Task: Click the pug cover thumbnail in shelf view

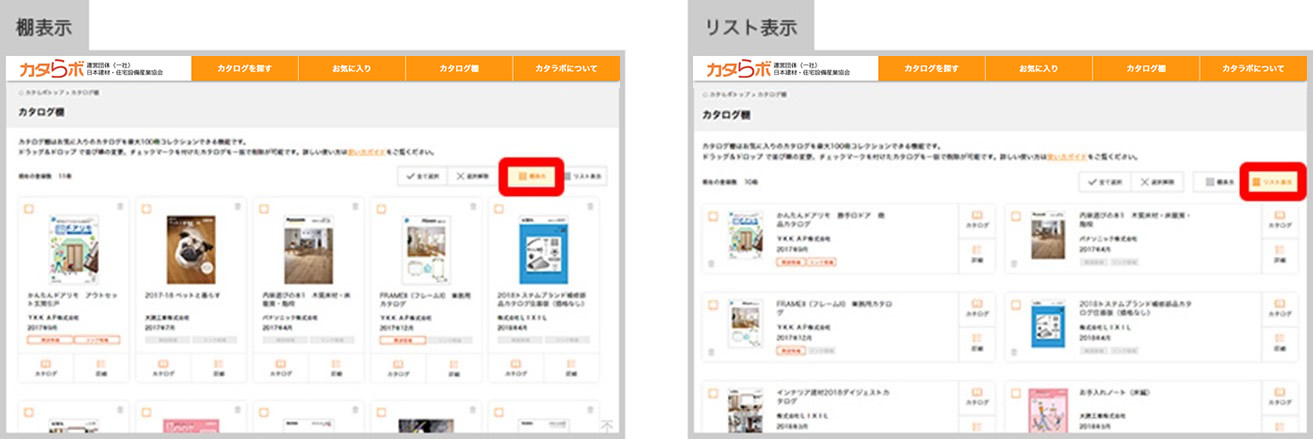Action: tap(190, 250)
